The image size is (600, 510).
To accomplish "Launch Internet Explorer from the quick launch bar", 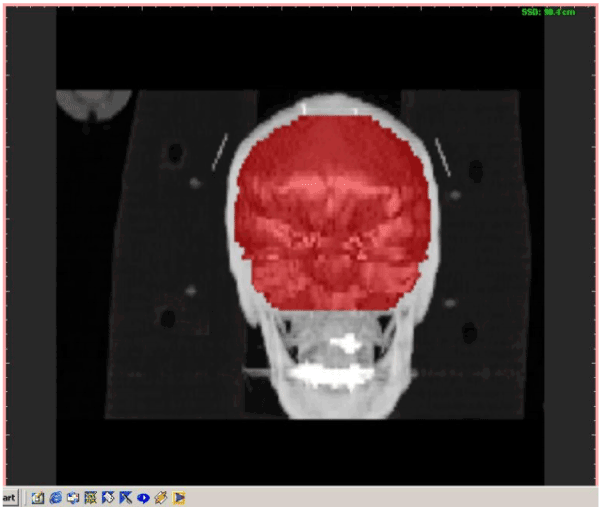I will pyautogui.click(x=56, y=497).
